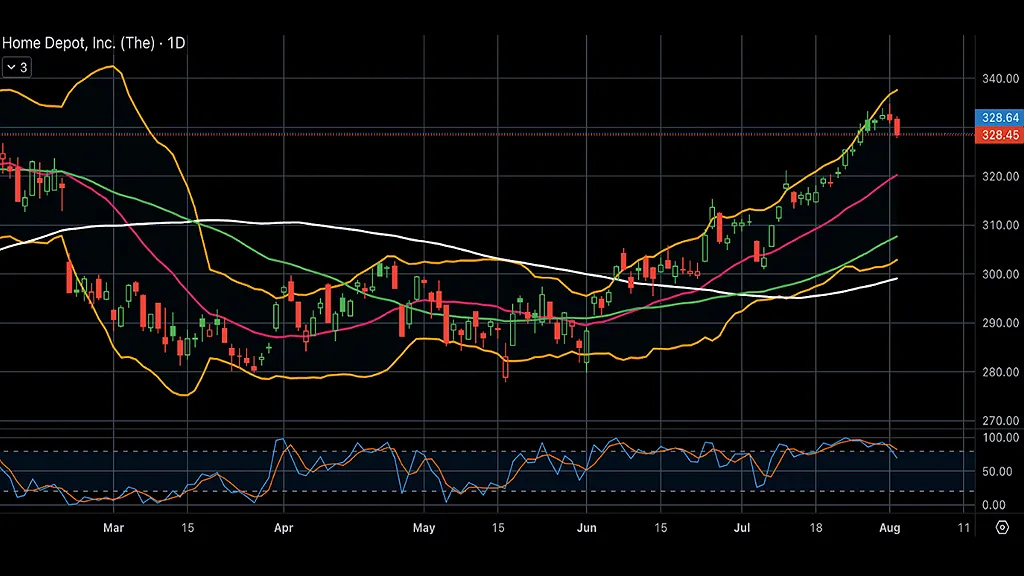Click the 340.00 price axis label
The height and width of the screenshot is (576, 1024).
[x=1000, y=78]
